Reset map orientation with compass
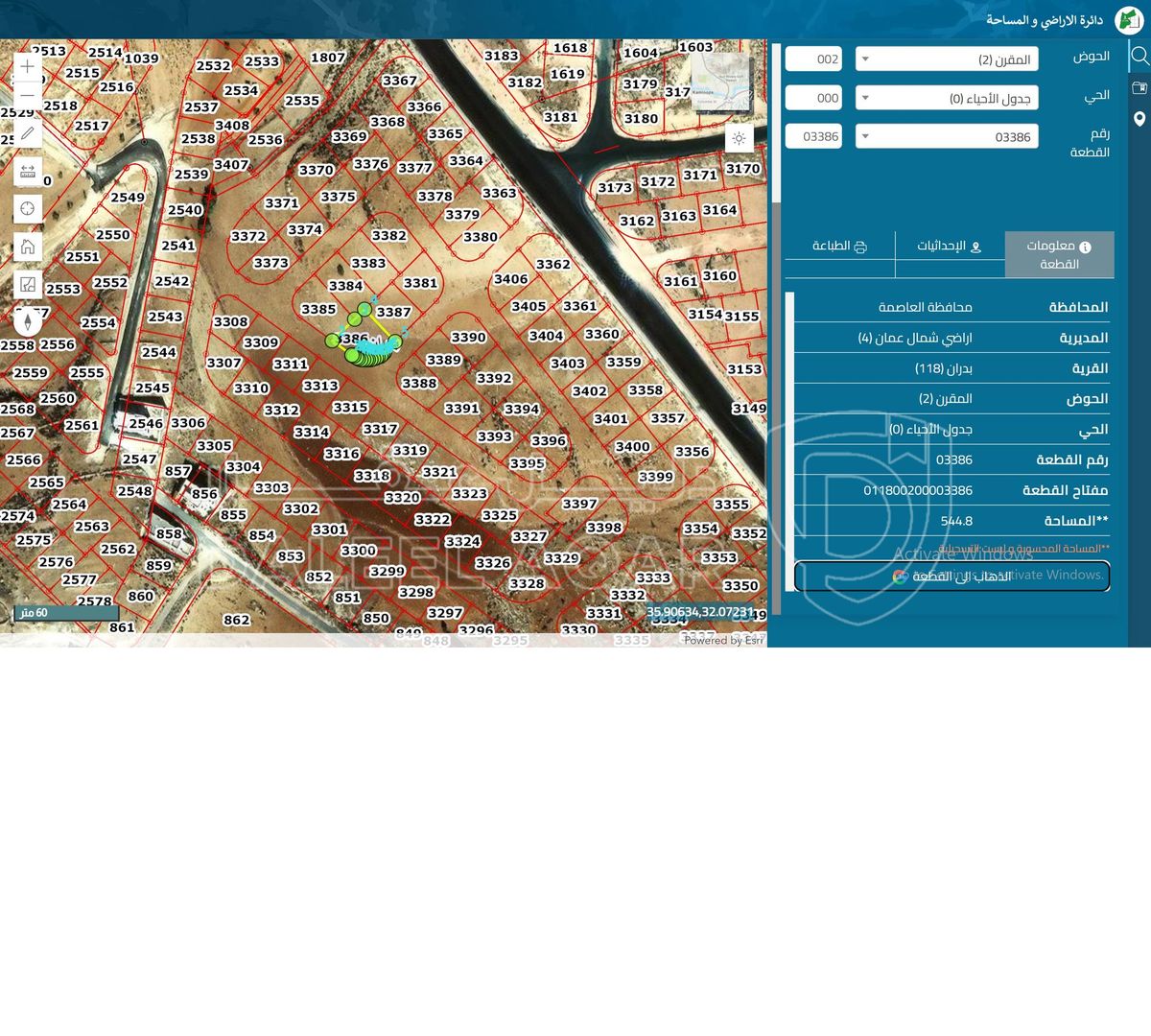The width and height of the screenshot is (1151, 1036). tap(27, 321)
